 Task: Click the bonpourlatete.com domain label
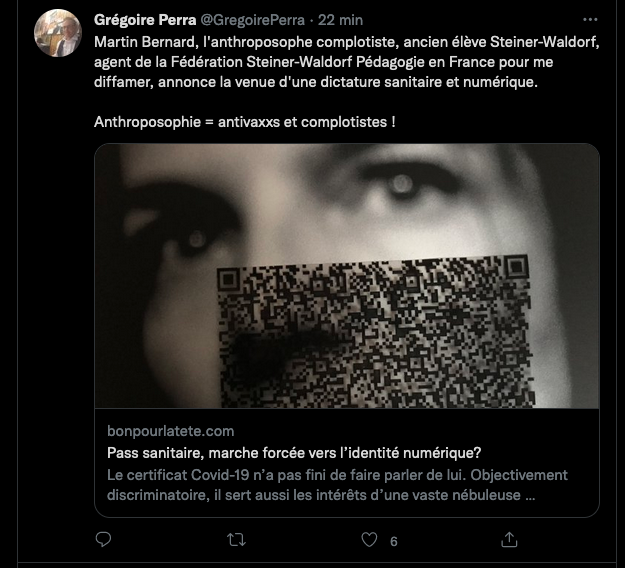[x=171, y=431]
